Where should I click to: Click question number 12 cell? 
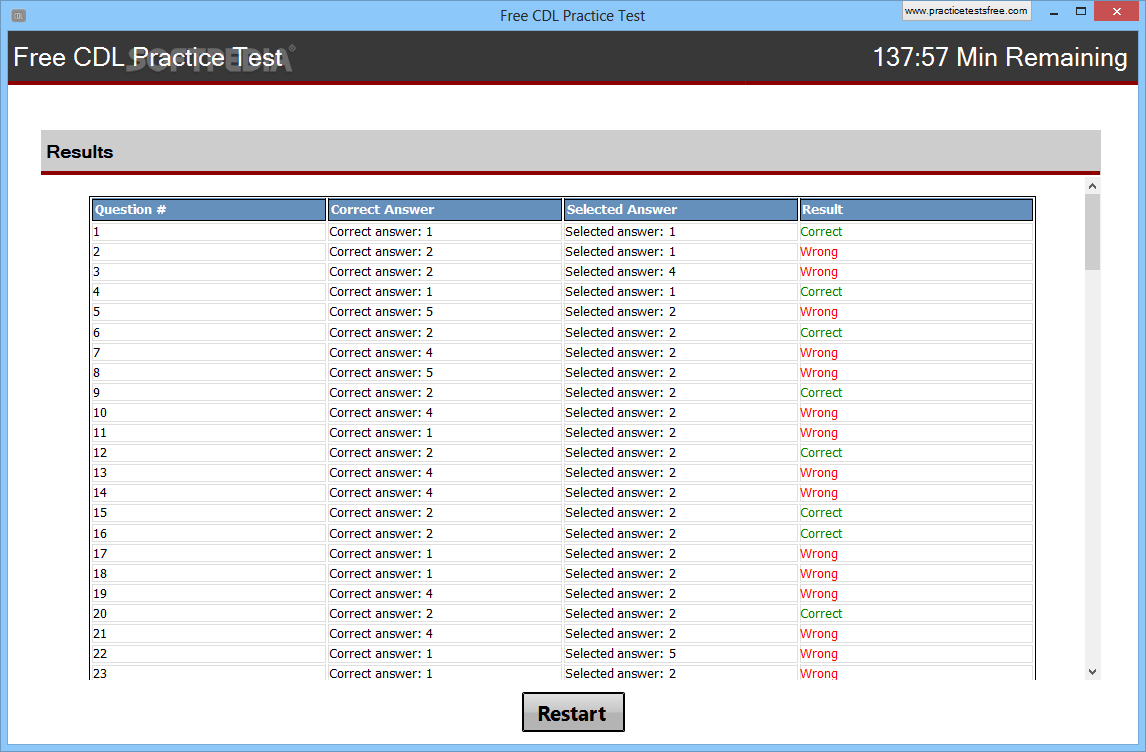point(208,453)
